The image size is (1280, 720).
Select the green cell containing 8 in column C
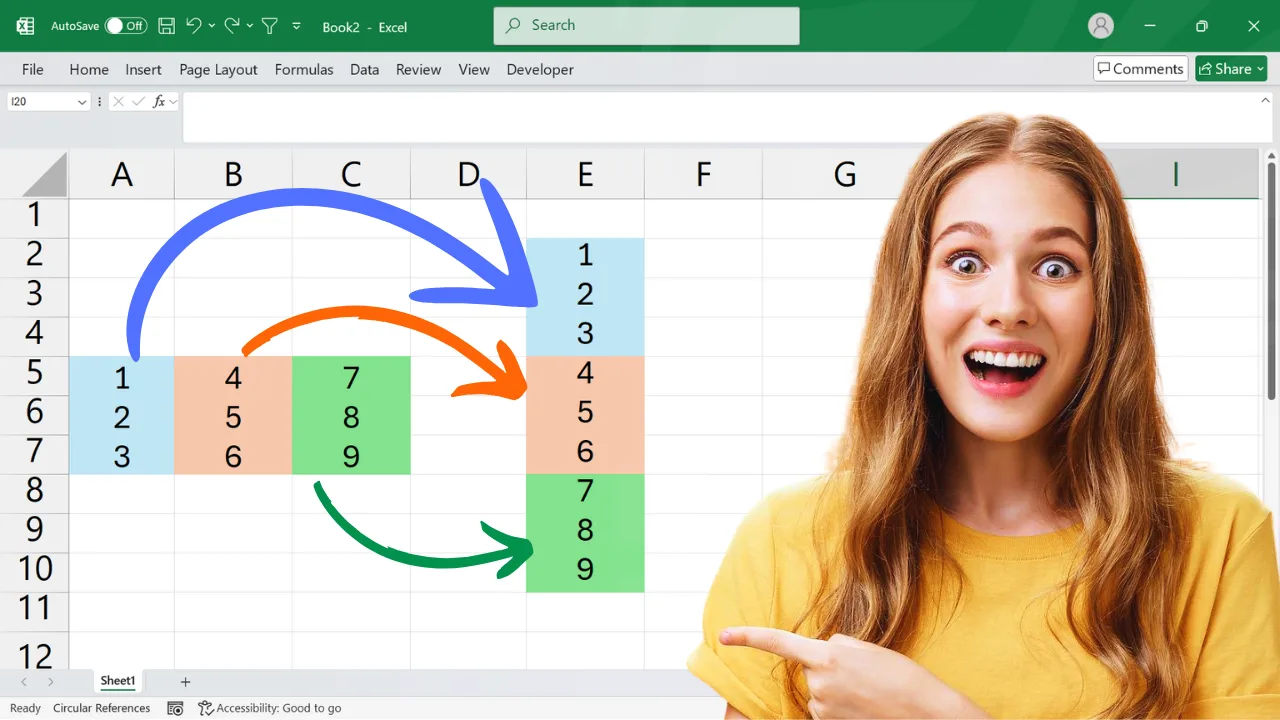pos(351,416)
